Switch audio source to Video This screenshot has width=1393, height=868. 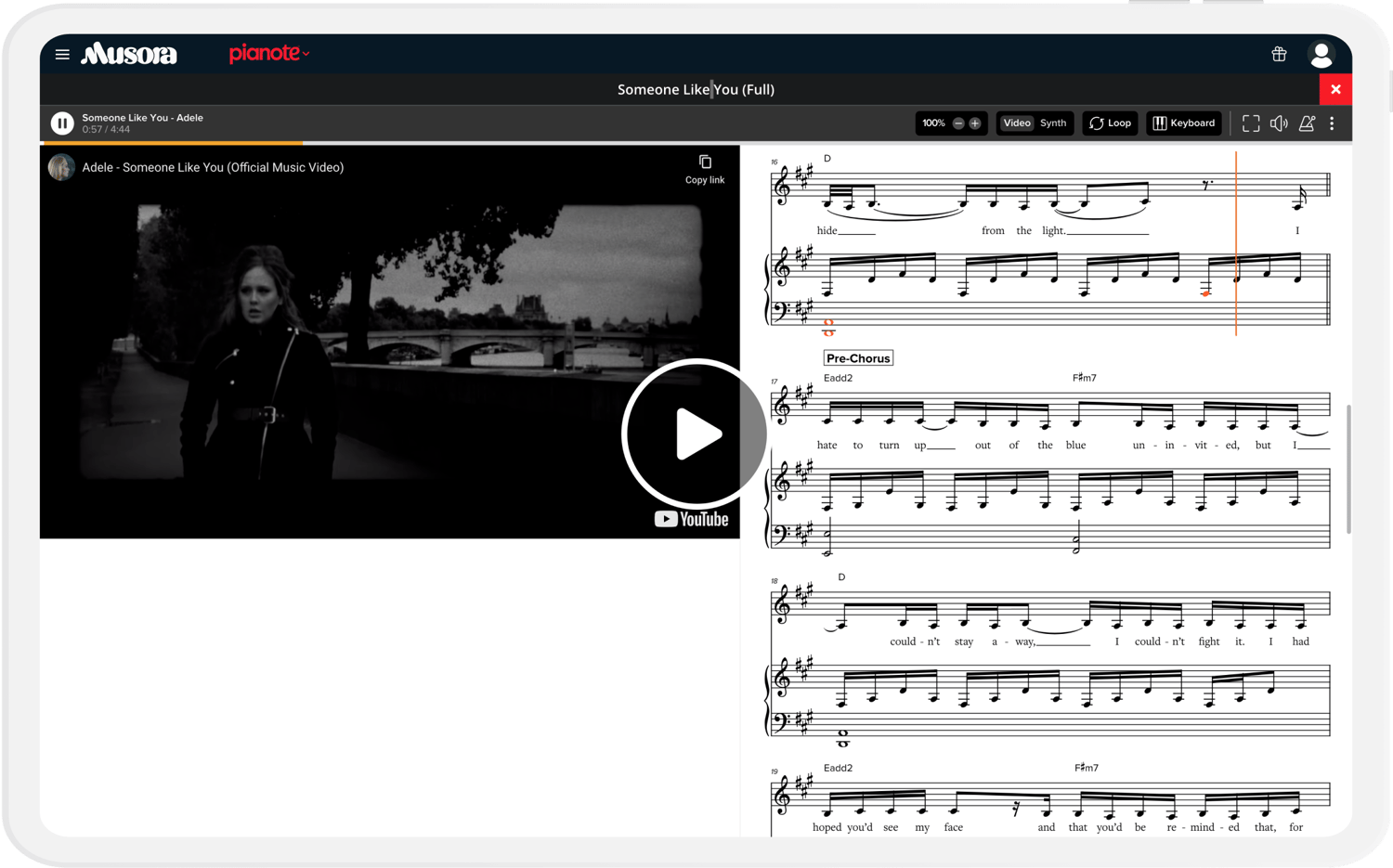pos(1017,123)
